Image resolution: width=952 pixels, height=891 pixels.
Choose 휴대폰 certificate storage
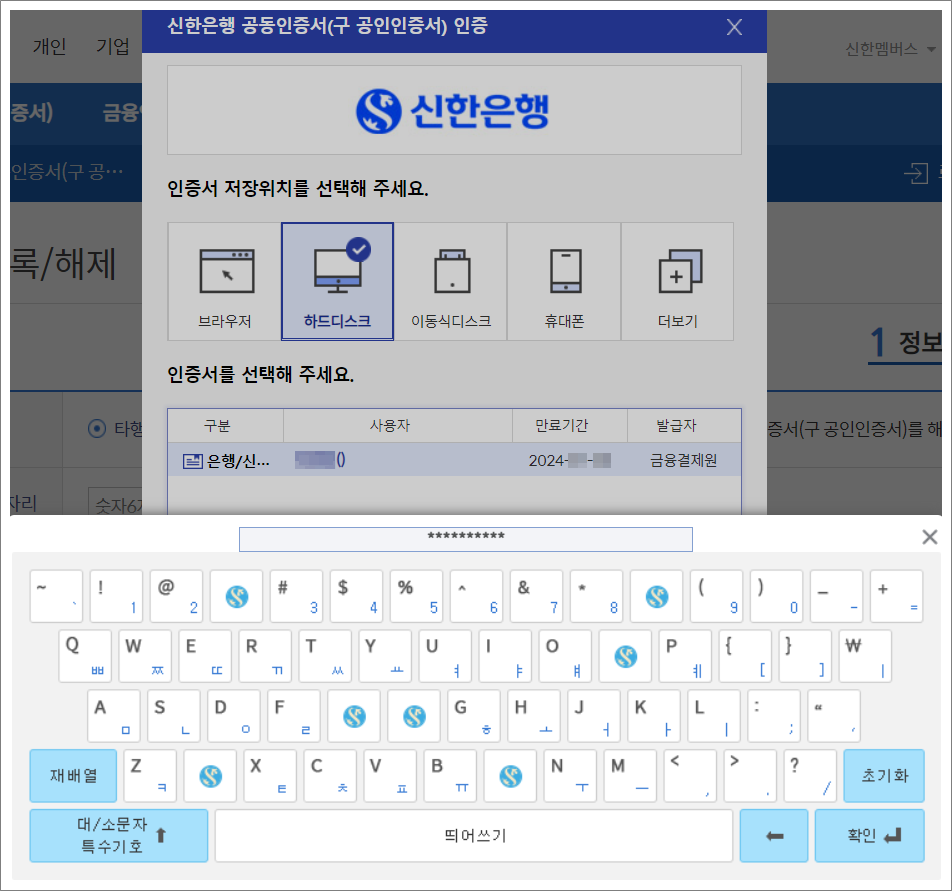(564, 282)
